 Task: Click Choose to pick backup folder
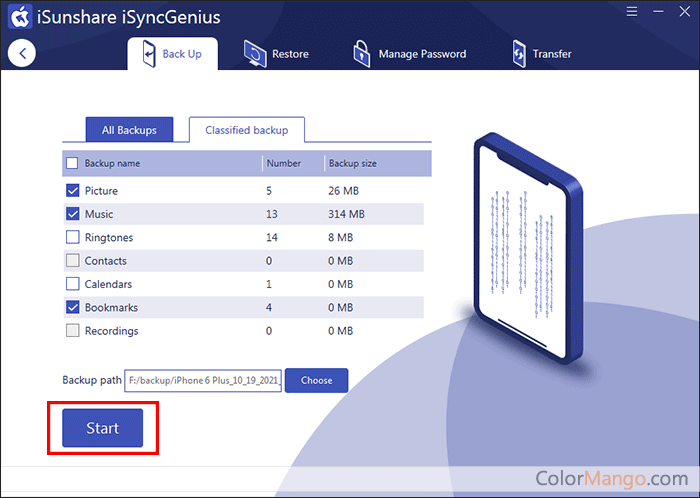pos(316,380)
